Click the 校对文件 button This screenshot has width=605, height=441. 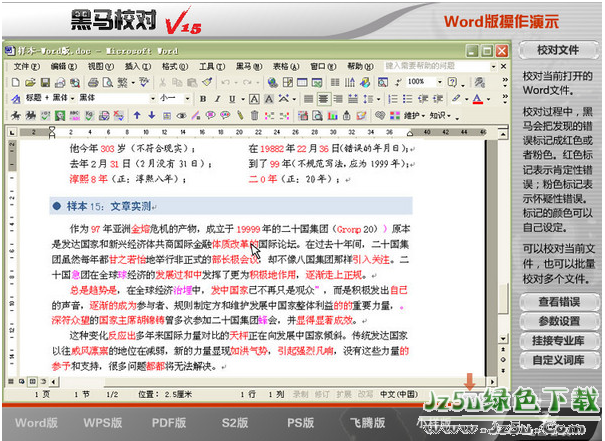(x=558, y=49)
